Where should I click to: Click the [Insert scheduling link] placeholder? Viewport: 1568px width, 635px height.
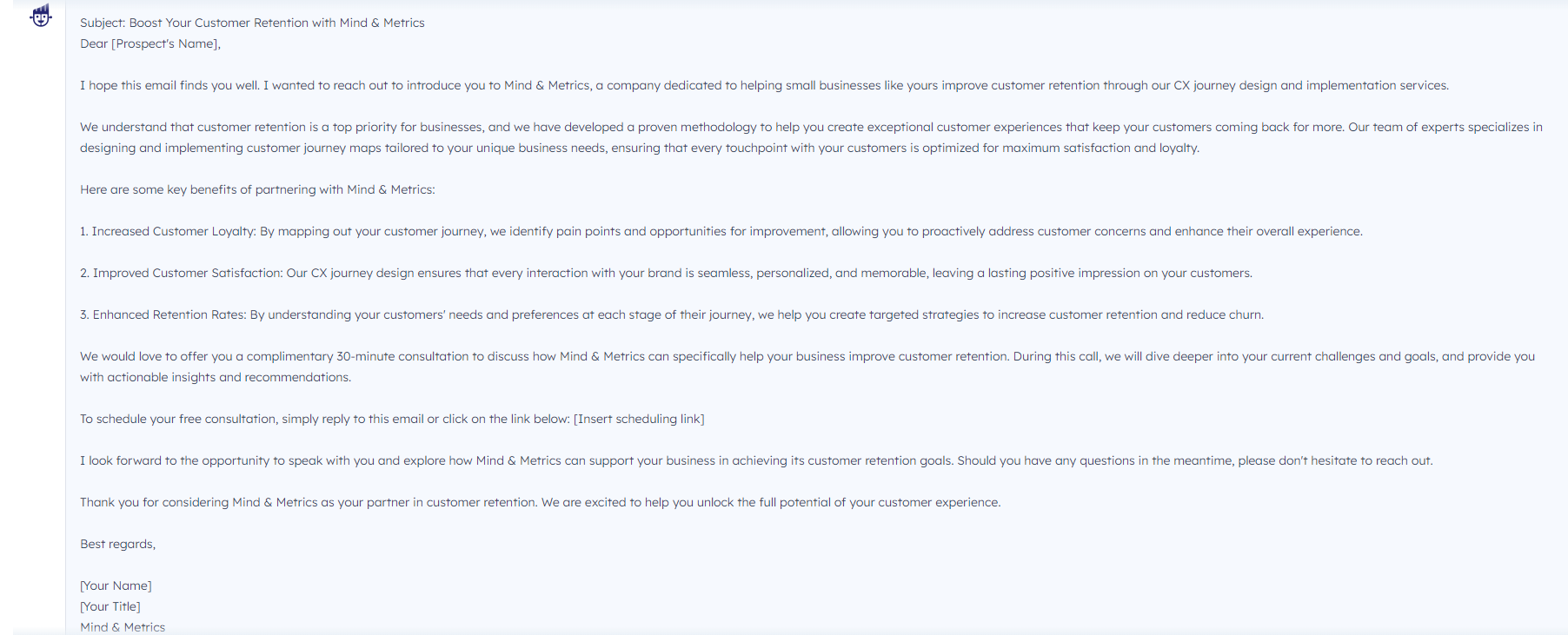(x=639, y=419)
